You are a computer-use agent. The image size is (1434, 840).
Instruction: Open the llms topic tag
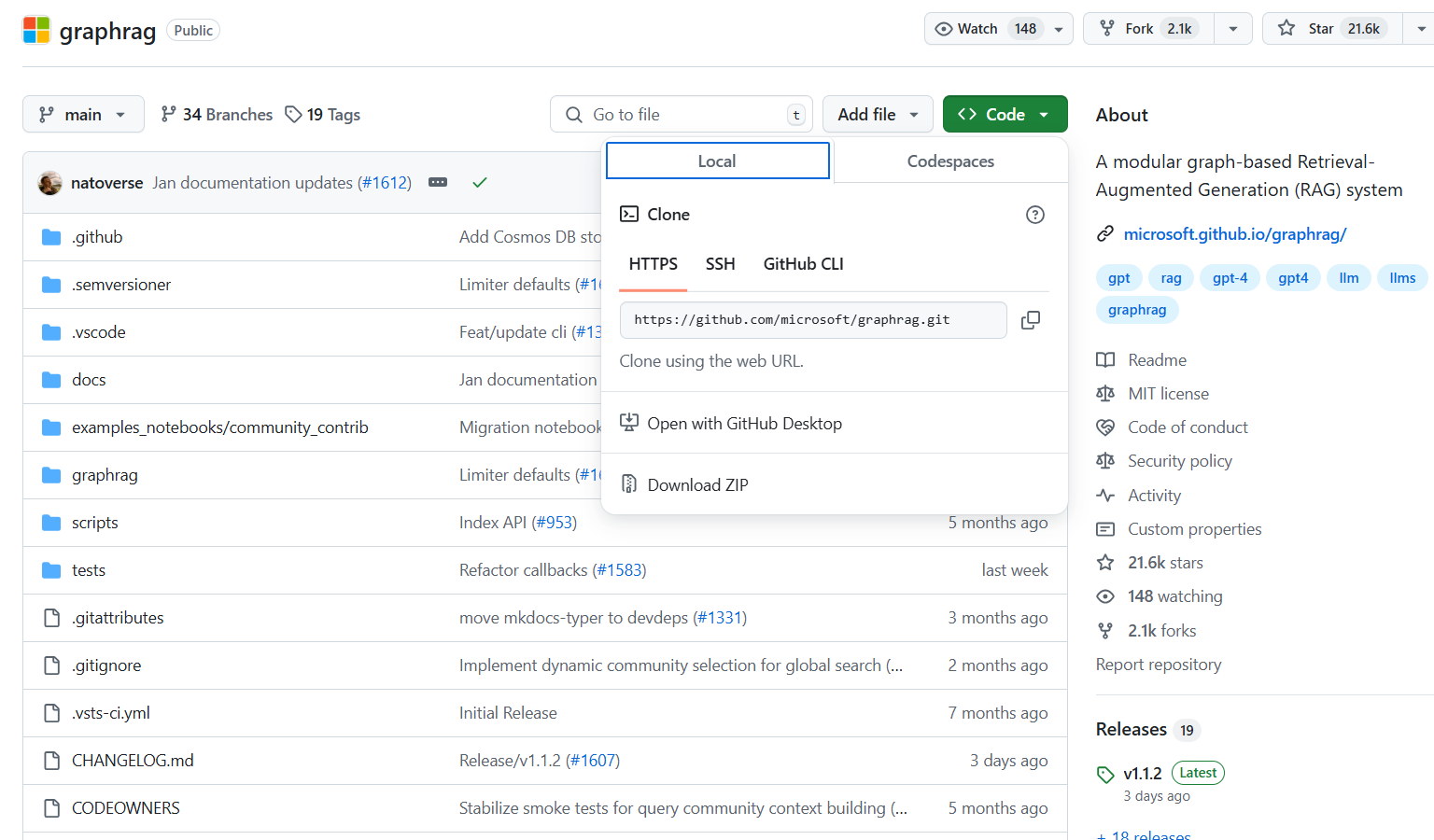tap(1402, 278)
